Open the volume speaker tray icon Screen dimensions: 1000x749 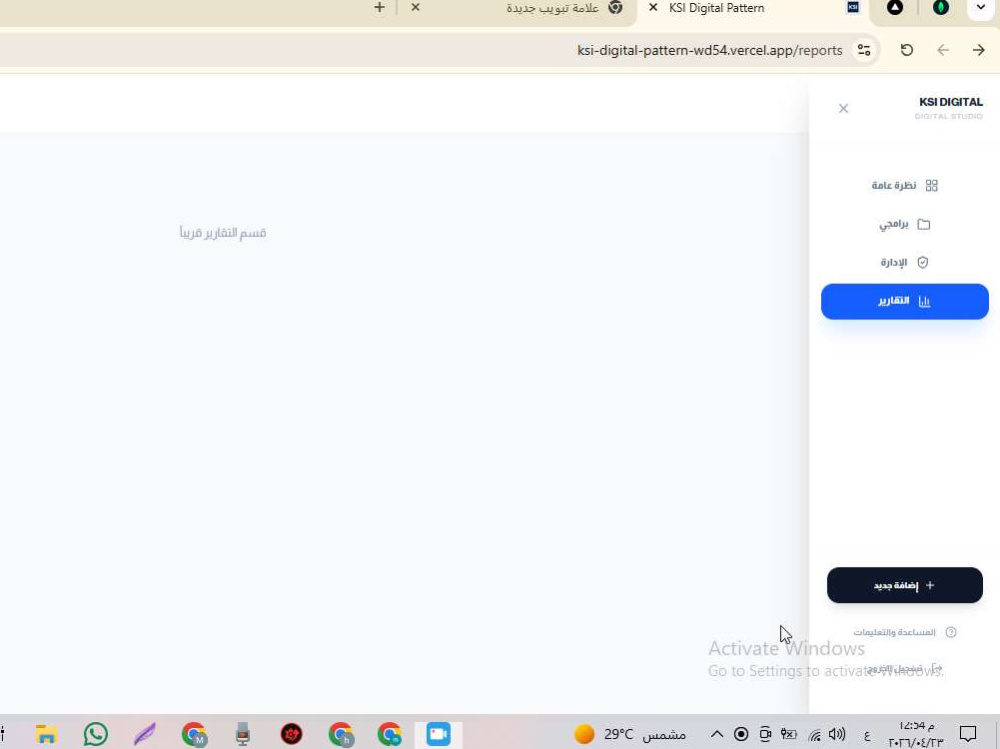(837, 734)
